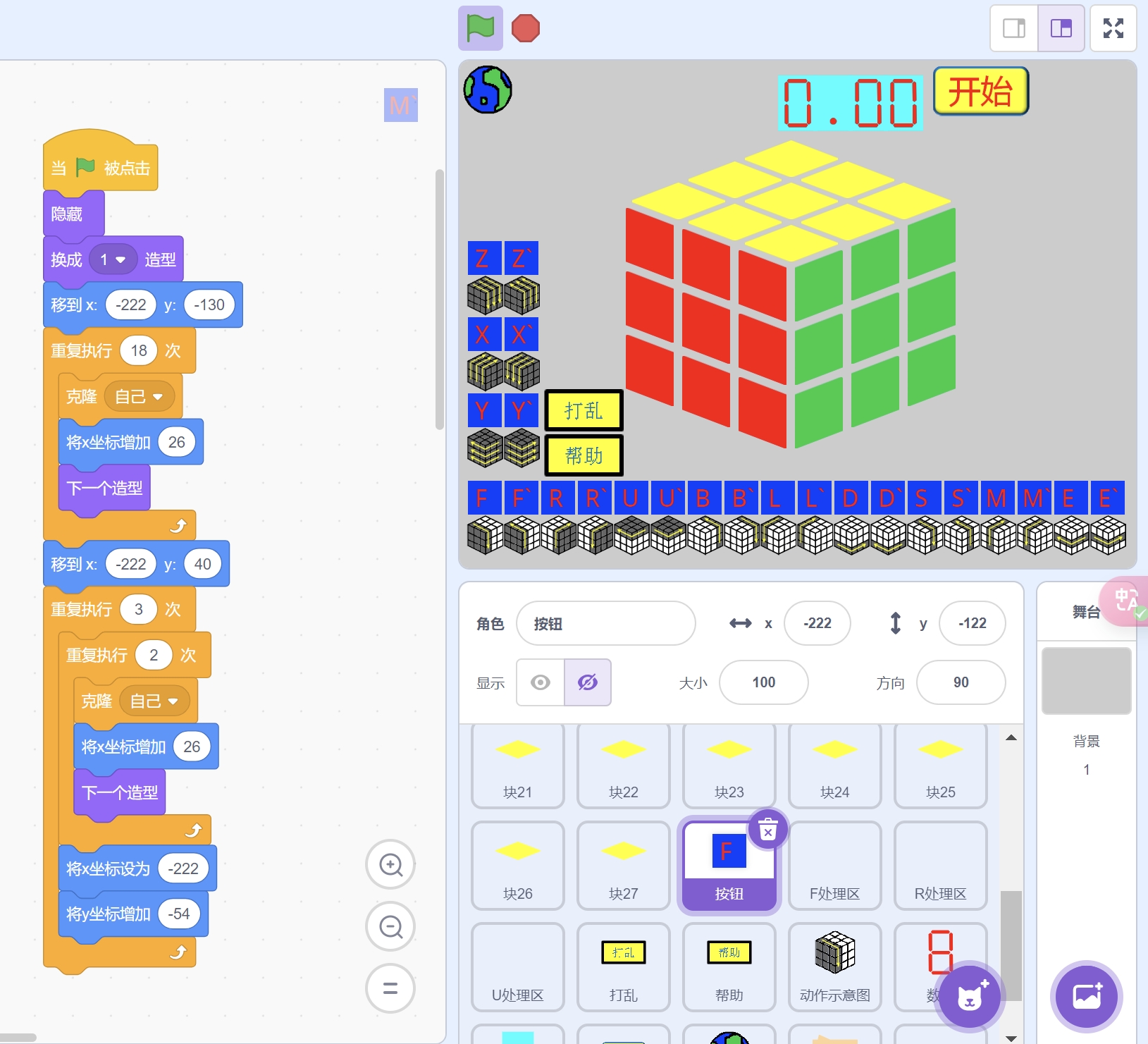Click the green flag to run
The width and height of the screenshot is (1148, 1044).
pyautogui.click(x=480, y=28)
